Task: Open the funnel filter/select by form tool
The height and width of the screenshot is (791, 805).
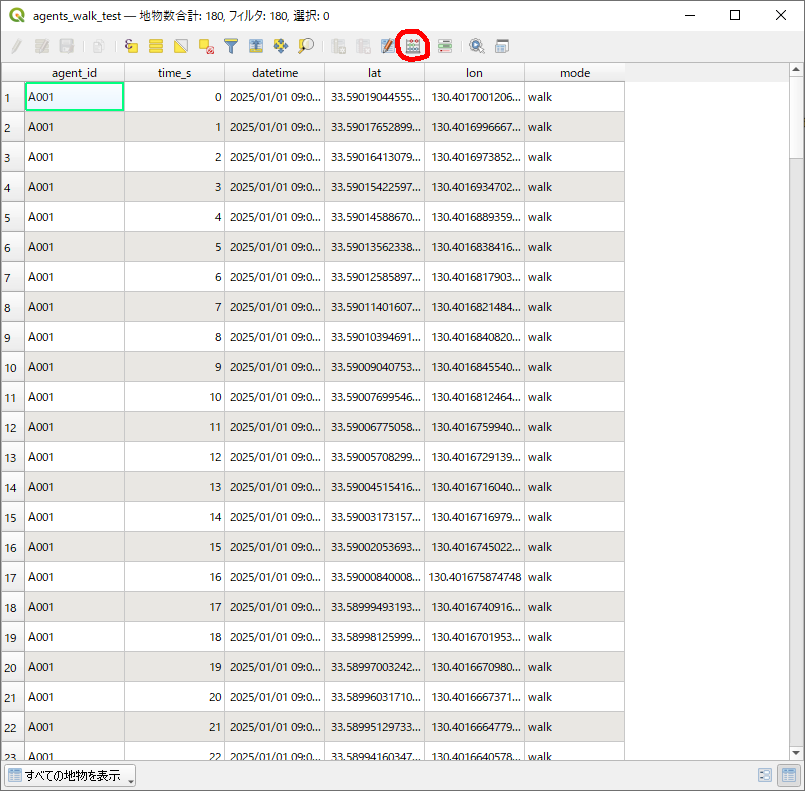Action: click(x=231, y=46)
